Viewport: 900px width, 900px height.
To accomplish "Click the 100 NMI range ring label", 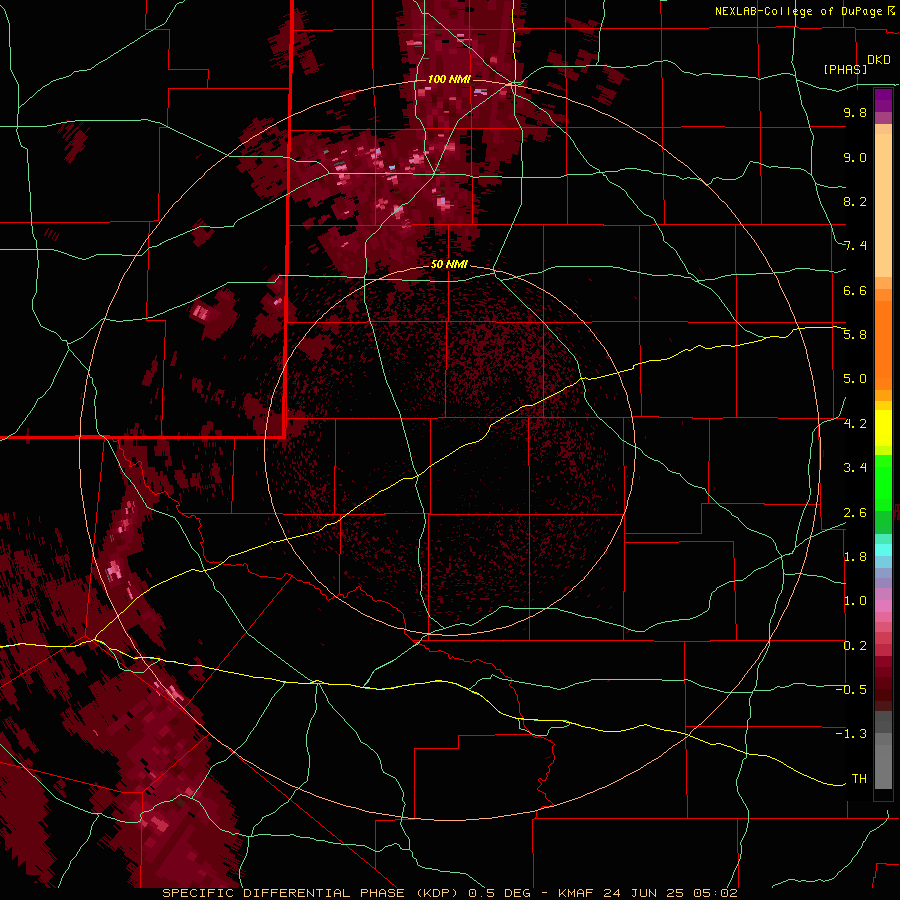I will tap(449, 79).
